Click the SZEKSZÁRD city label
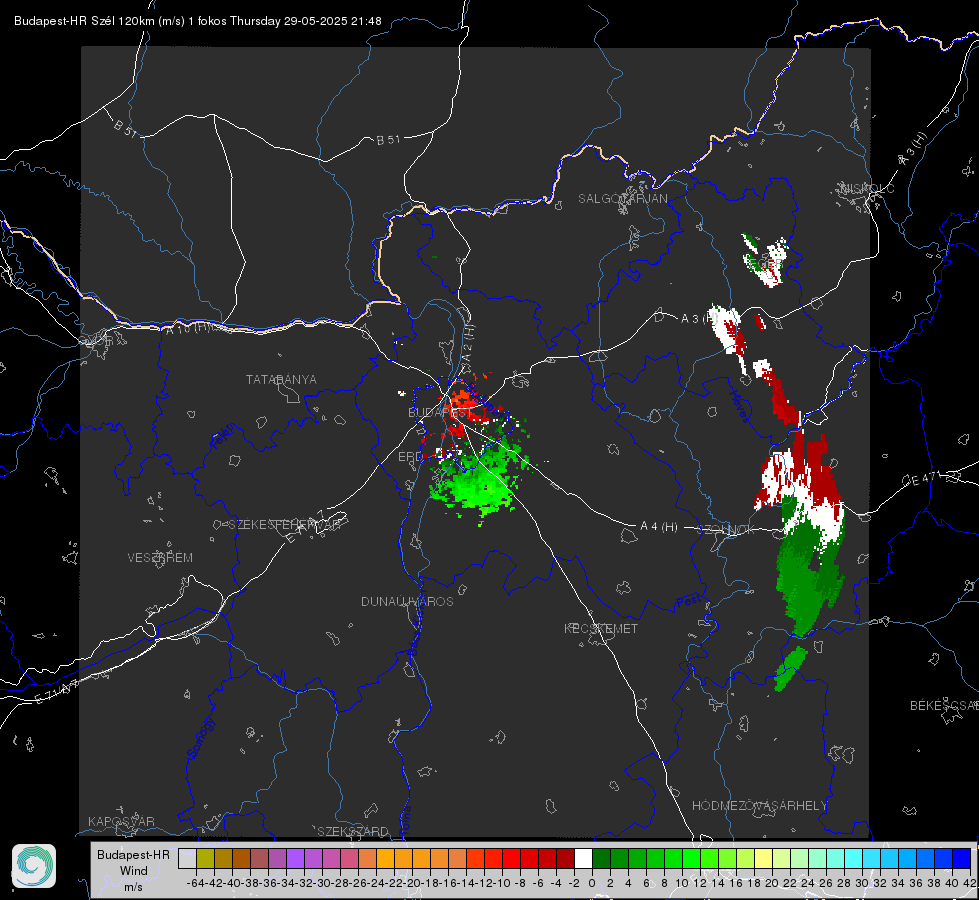The image size is (979, 900). coord(353,832)
